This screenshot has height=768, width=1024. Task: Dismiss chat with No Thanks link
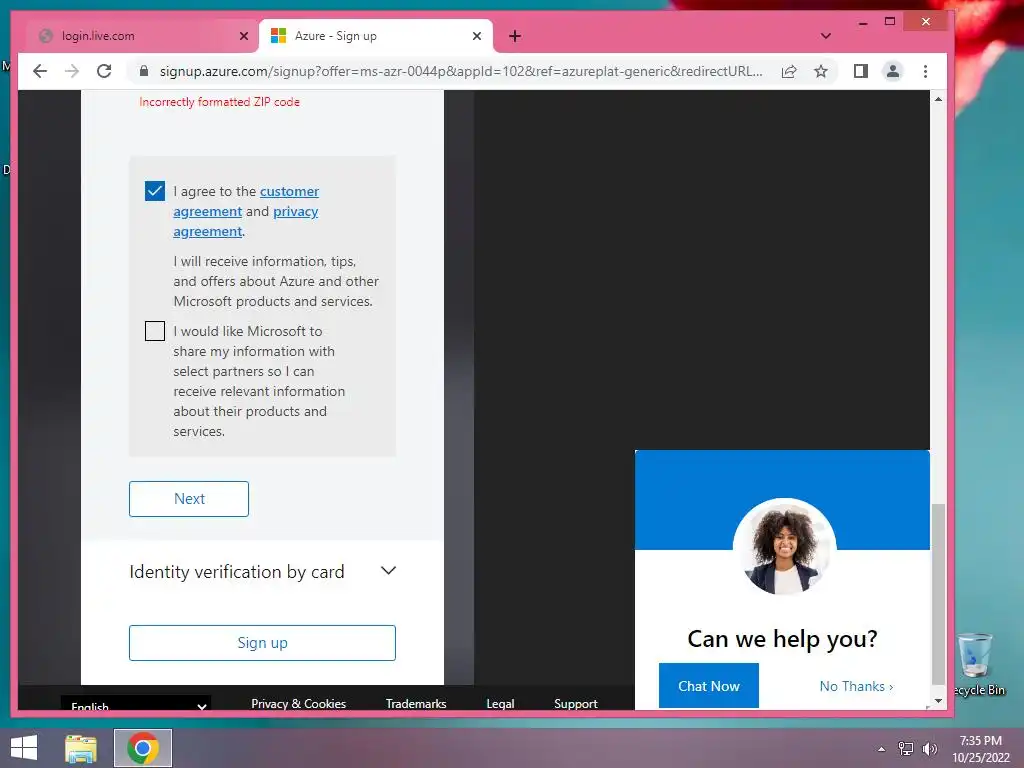(x=856, y=686)
